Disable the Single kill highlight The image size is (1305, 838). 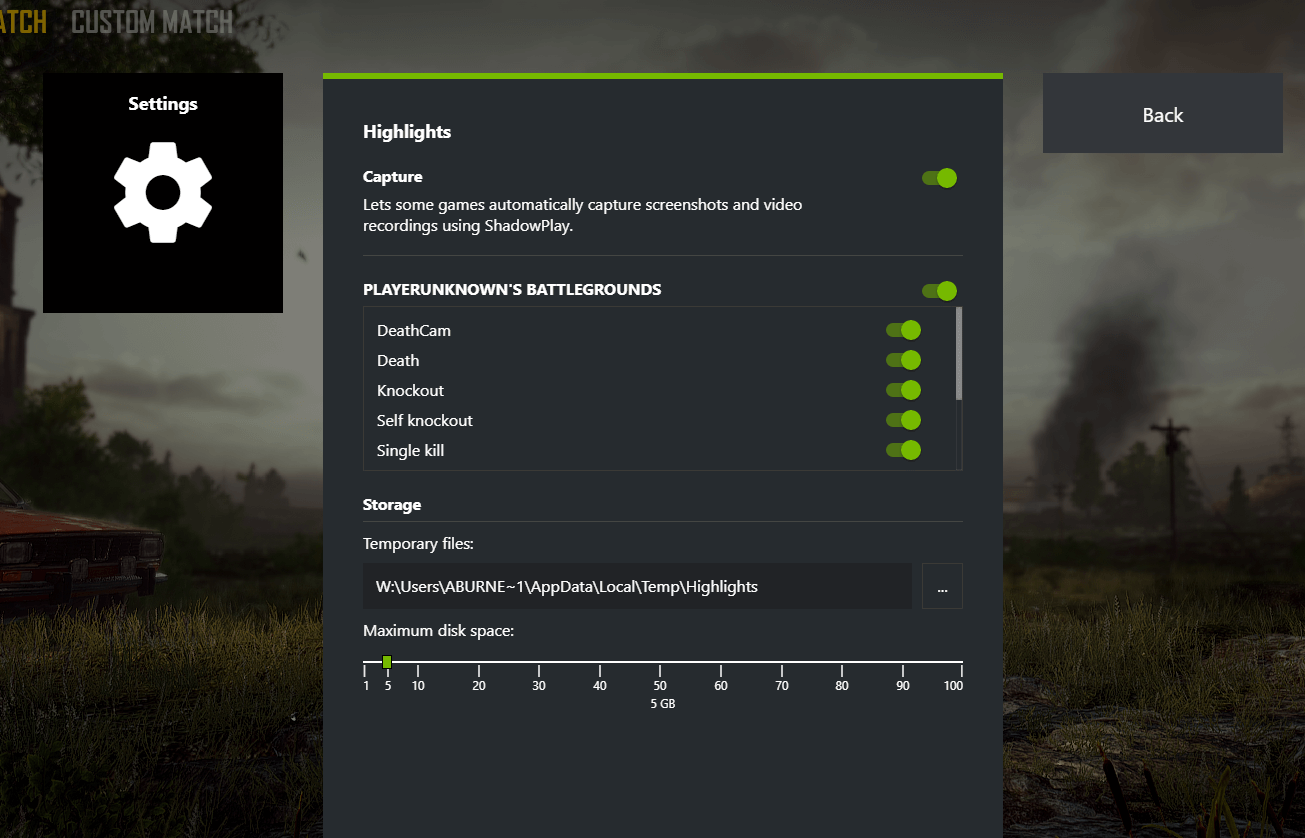[903, 450]
